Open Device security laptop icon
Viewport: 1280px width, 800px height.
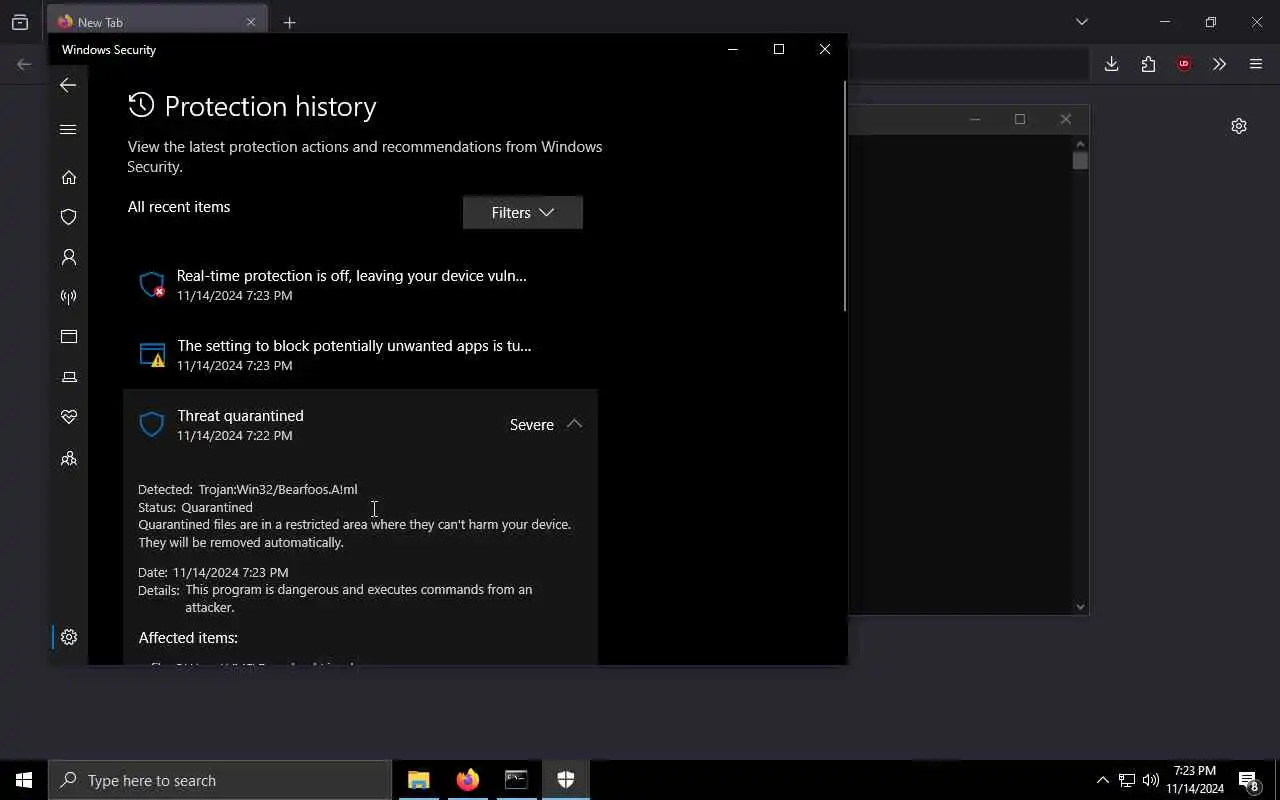click(x=69, y=377)
